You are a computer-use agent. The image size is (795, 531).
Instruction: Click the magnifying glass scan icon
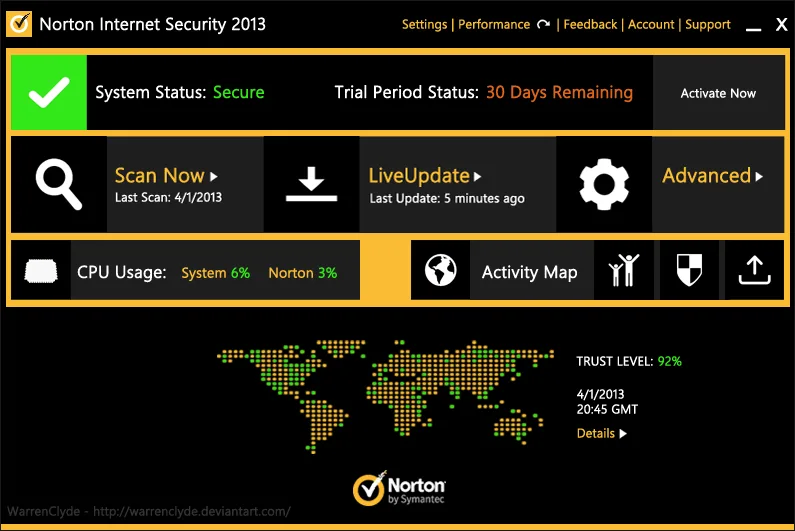59,184
